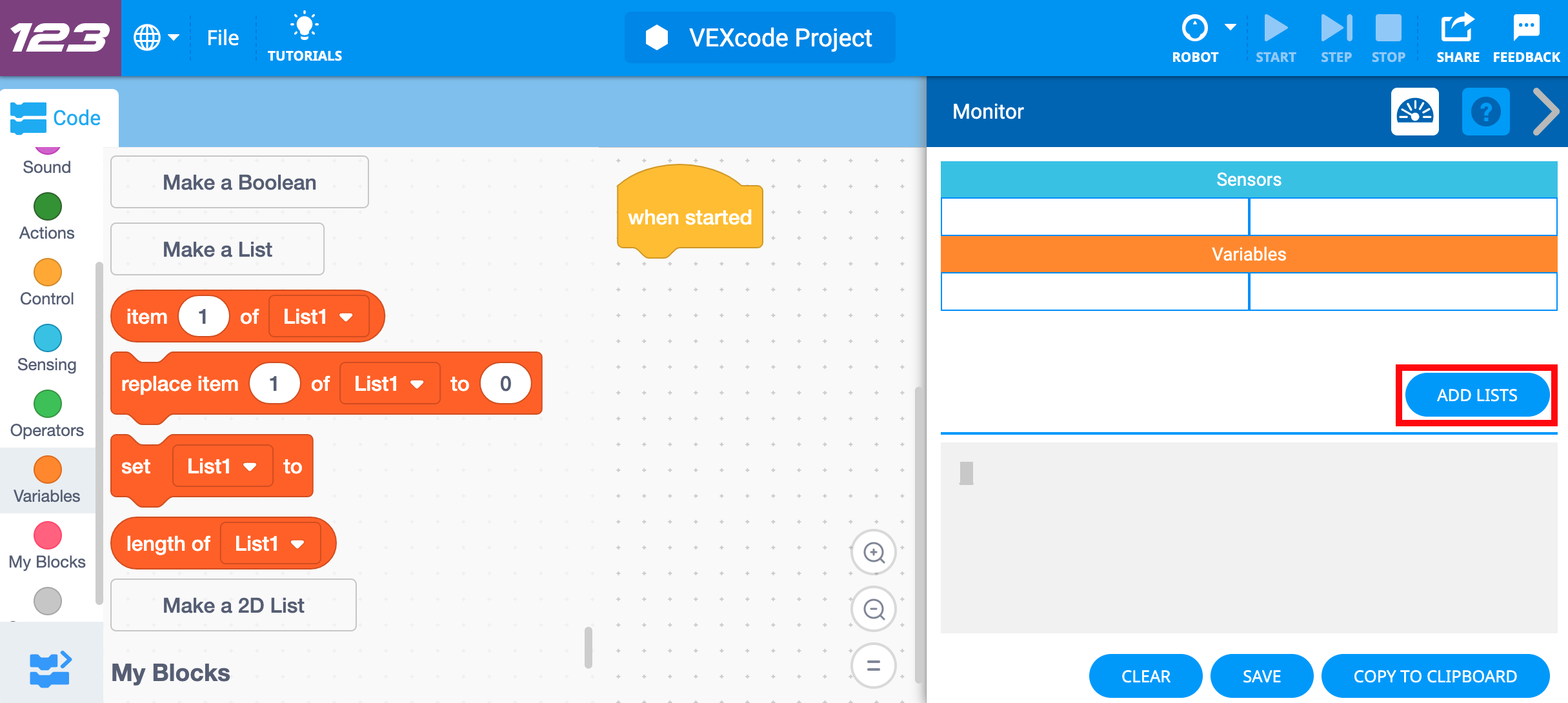This screenshot has height=703, width=1568.
Task: Zoom in on the workspace
Action: click(874, 553)
